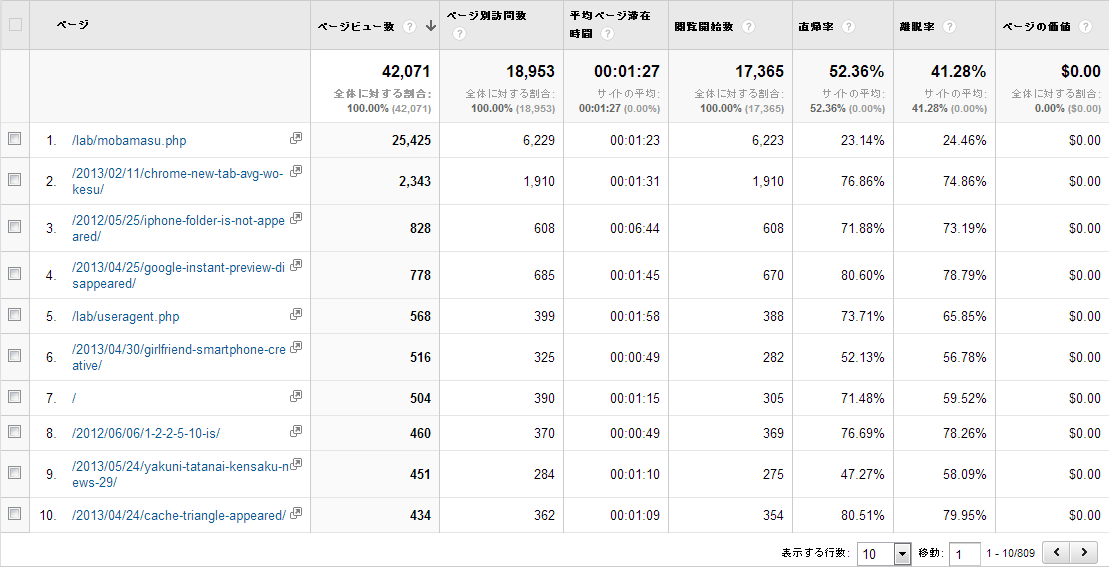This screenshot has height=567, width=1109.
Task: Open /lab/mobamasu.php in new window icon
Action: click(x=296, y=139)
